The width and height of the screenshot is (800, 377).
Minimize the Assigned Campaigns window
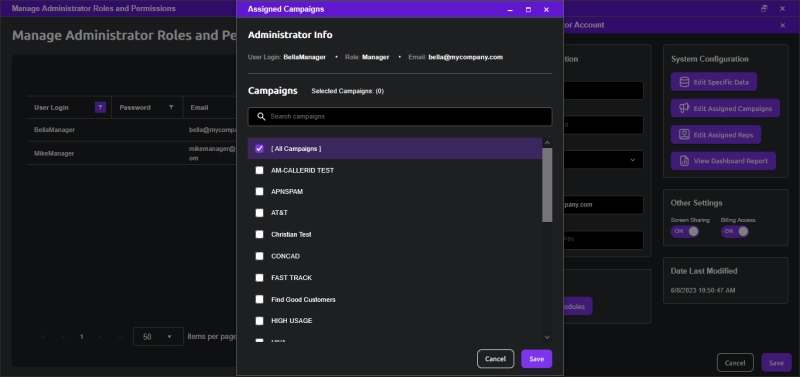coord(510,10)
